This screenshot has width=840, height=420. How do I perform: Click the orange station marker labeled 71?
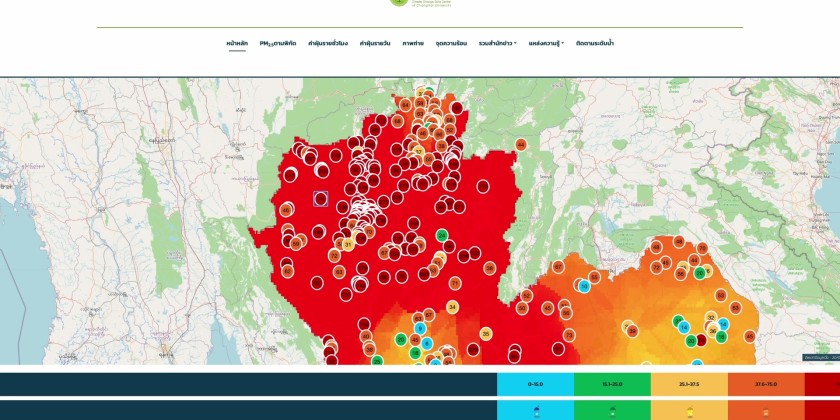pos(455,283)
